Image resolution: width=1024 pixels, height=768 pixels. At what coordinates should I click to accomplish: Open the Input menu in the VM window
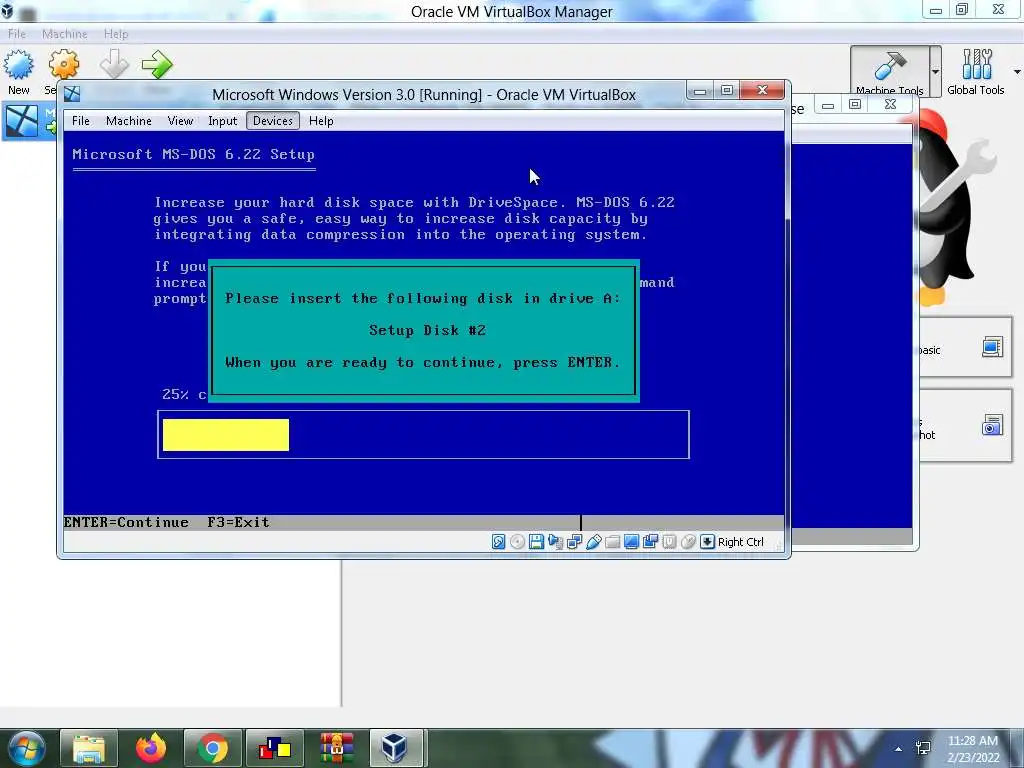(223, 121)
